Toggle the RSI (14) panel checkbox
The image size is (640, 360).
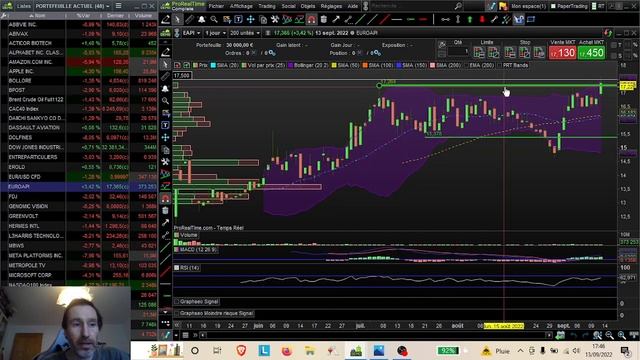pos(177,268)
